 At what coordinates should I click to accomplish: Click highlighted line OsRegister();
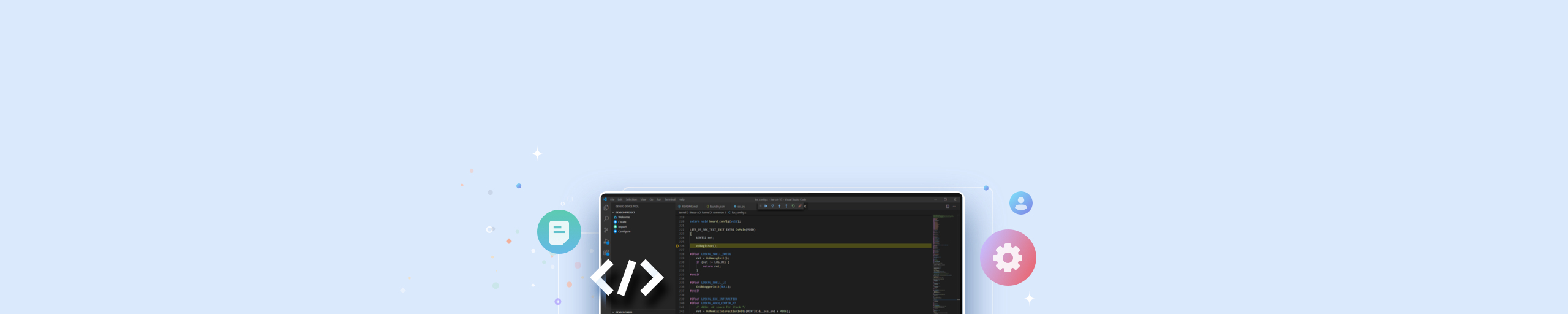click(x=811, y=246)
